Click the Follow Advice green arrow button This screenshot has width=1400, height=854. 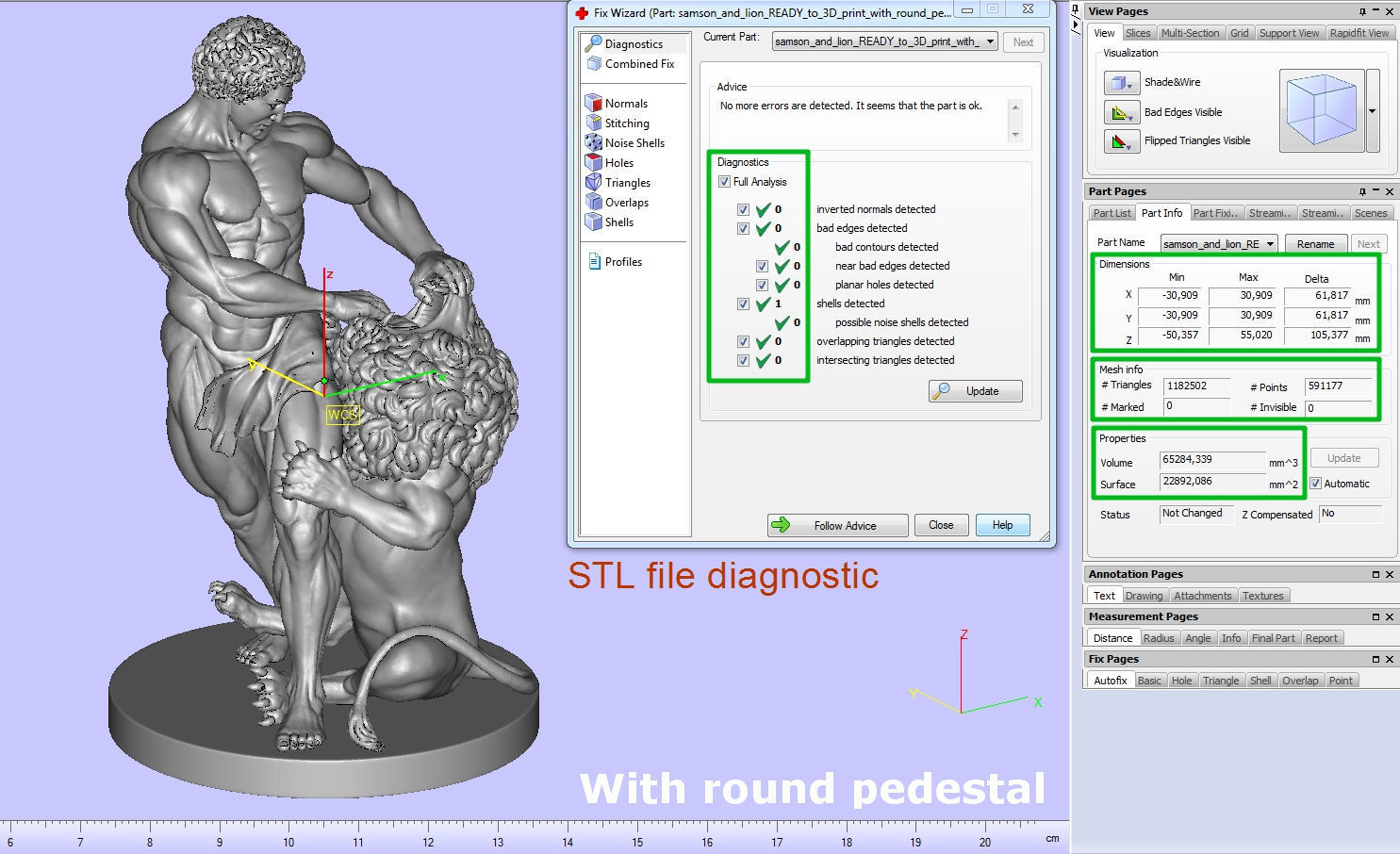click(837, 525)
